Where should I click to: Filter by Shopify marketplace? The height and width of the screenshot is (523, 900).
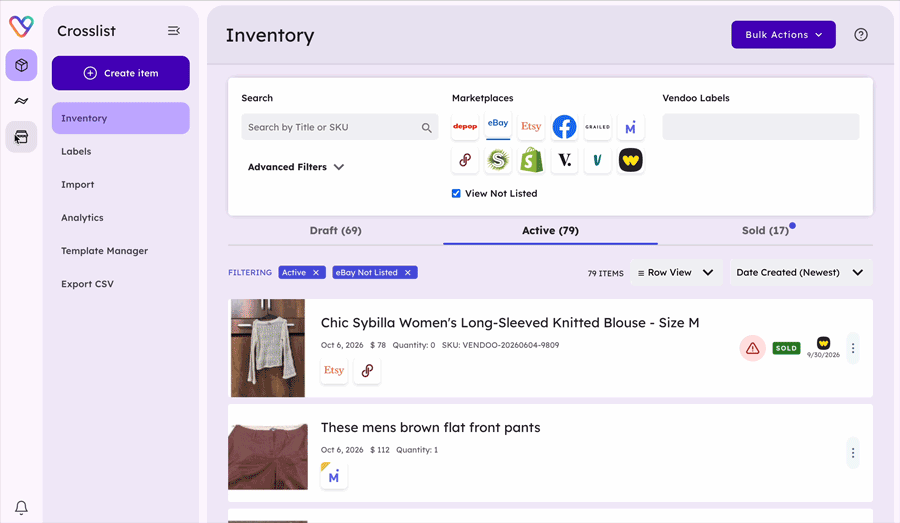(x=531, y=160)
